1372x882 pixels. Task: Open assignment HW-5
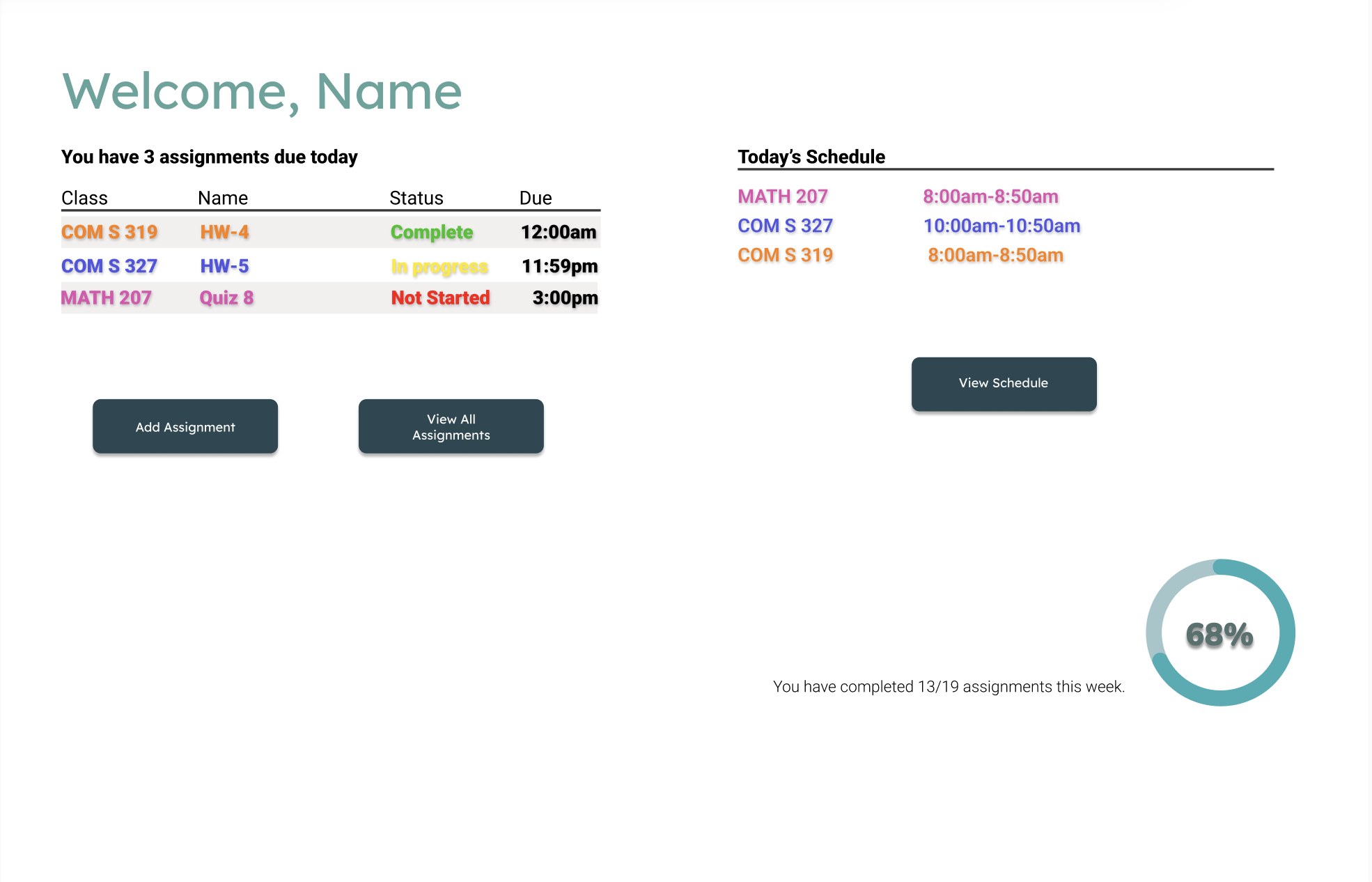click(224, 265)
